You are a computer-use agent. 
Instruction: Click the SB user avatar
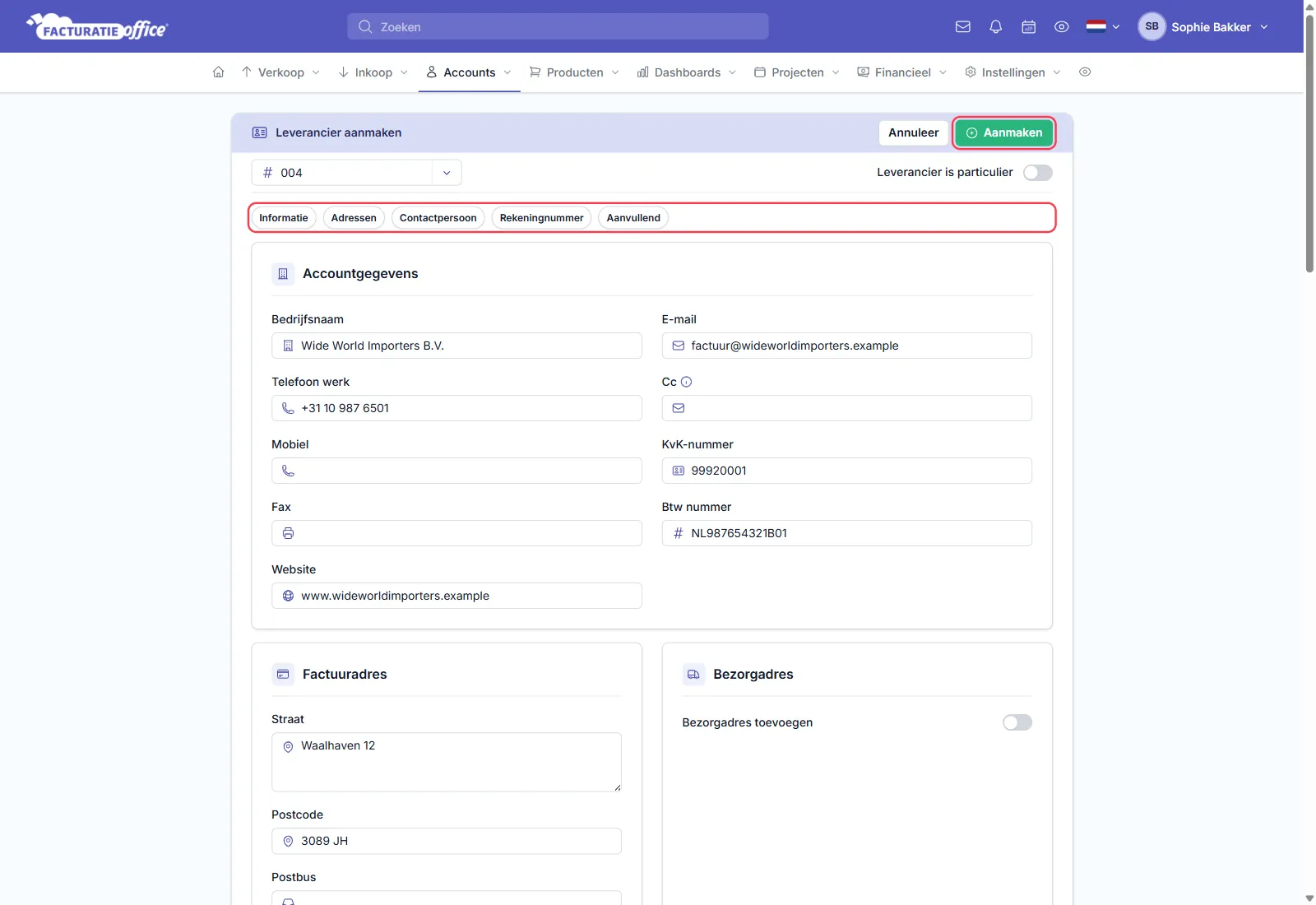(1151, 26)
